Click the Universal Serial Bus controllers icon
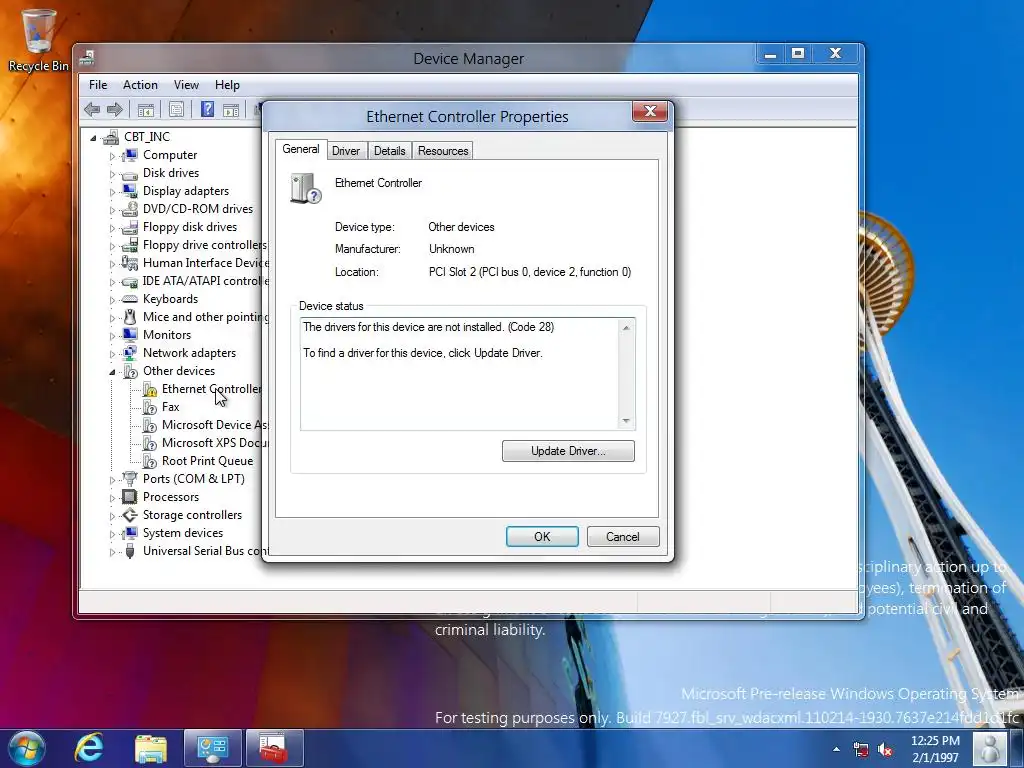The image size is (1024, 768). [x=130, y=551]
